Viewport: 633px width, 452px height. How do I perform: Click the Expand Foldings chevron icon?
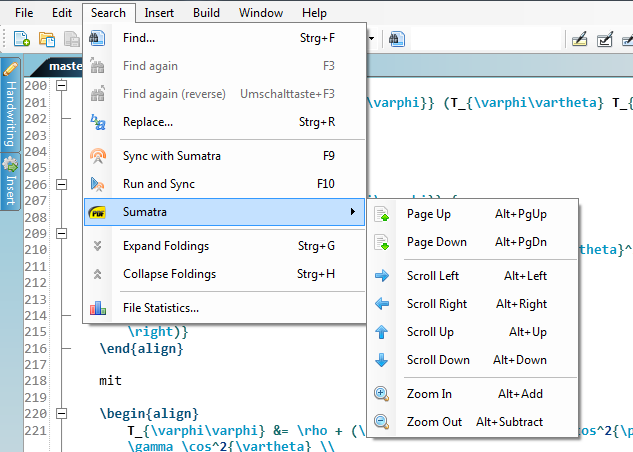97,246
